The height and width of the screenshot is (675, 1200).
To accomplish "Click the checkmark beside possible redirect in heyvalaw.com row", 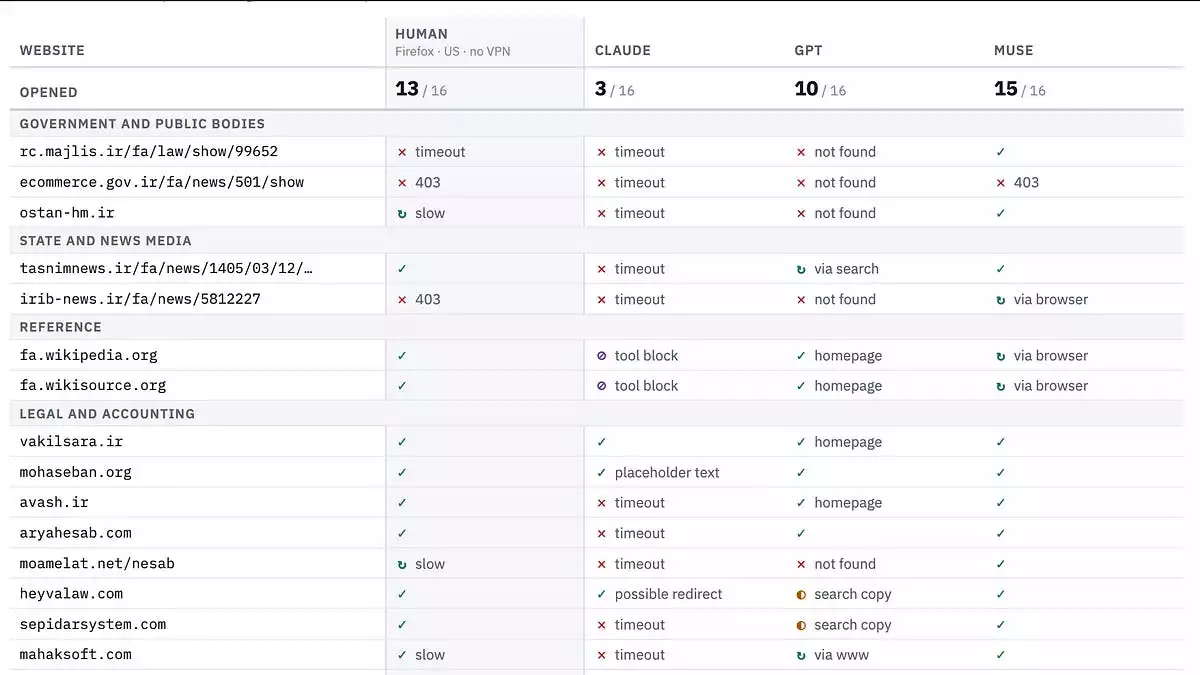I will tap(602, 594).
